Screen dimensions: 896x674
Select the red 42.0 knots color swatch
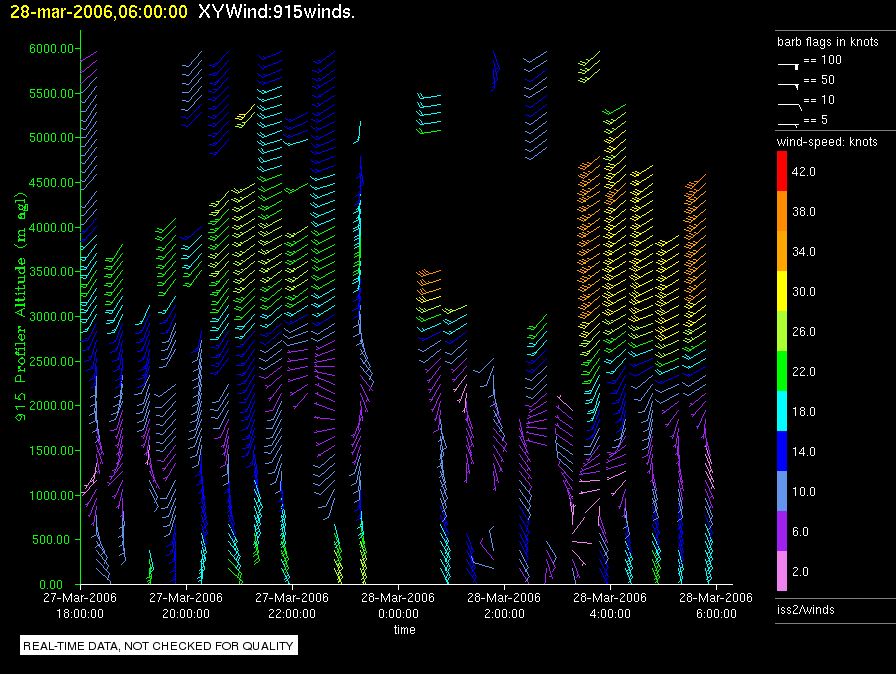click(x=782, y=172)
